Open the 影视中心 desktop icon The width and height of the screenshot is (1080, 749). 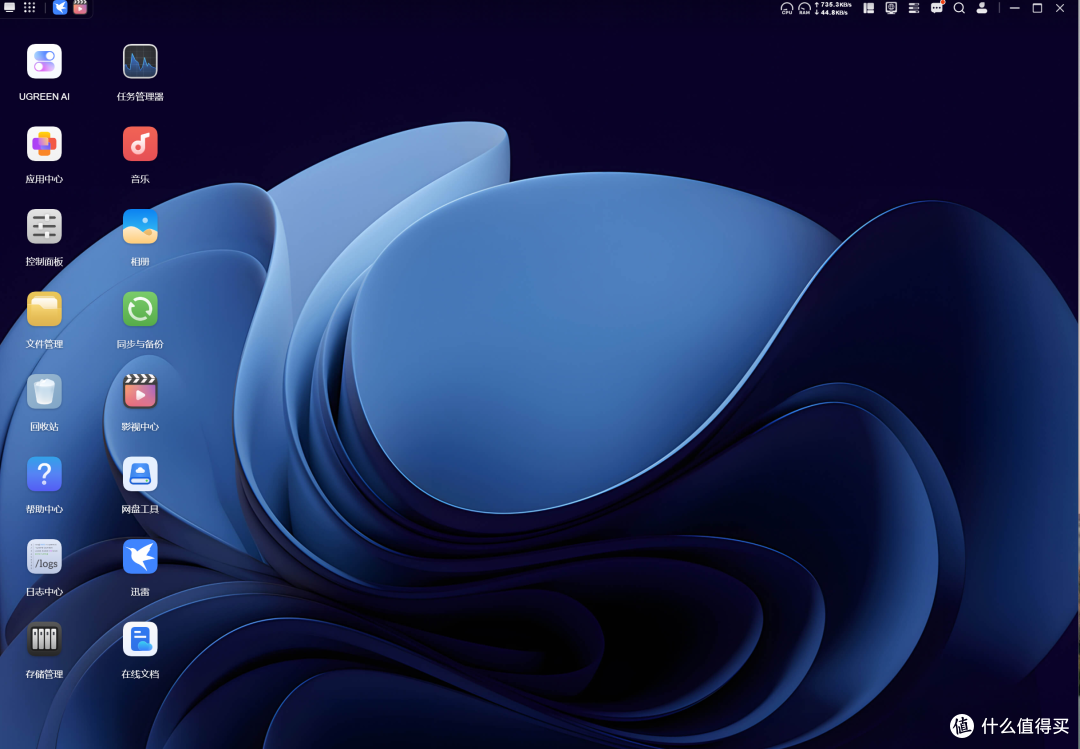click(x=140, y=392)
